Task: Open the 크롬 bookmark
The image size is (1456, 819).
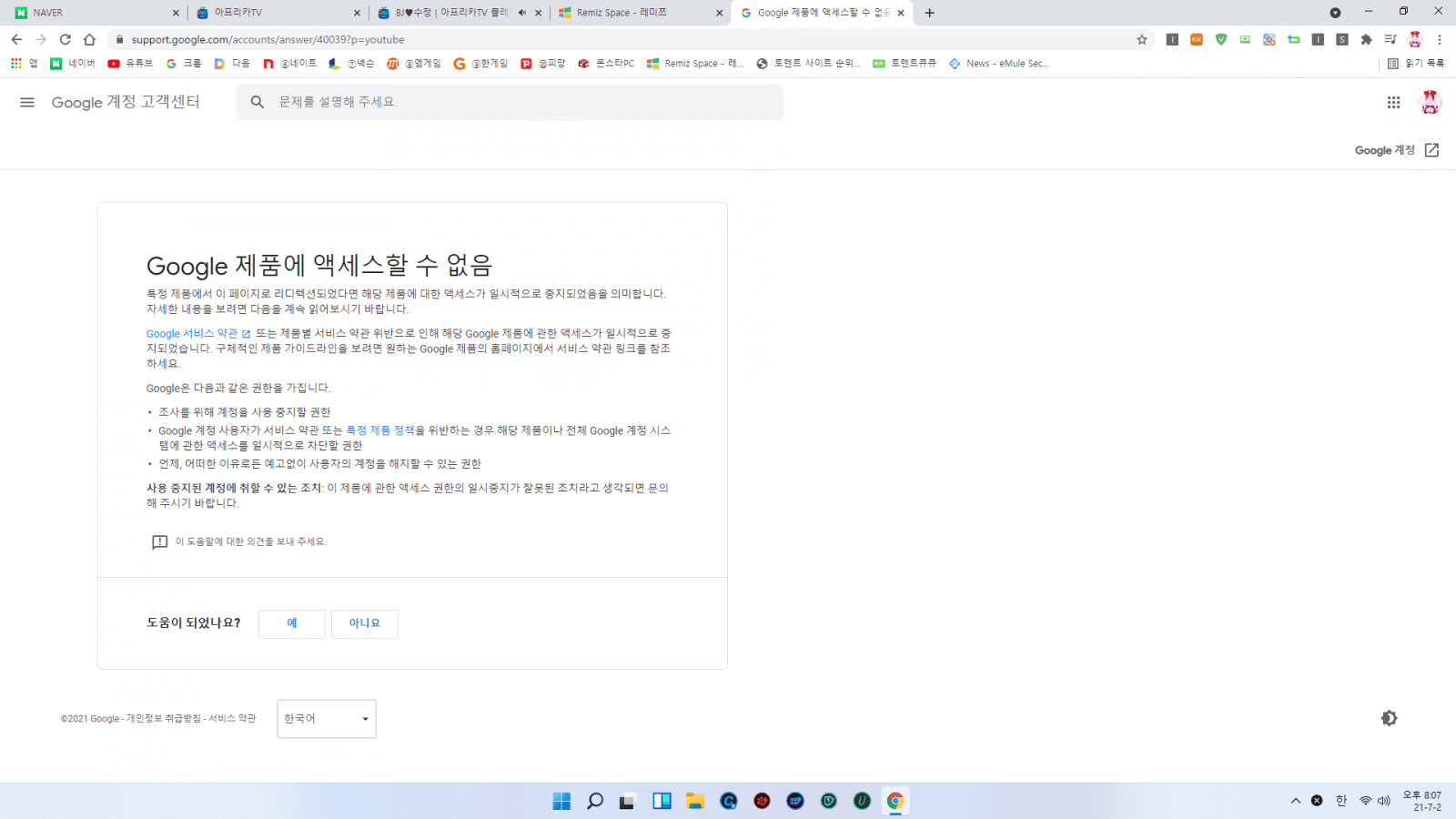Action: pos(183,63)
